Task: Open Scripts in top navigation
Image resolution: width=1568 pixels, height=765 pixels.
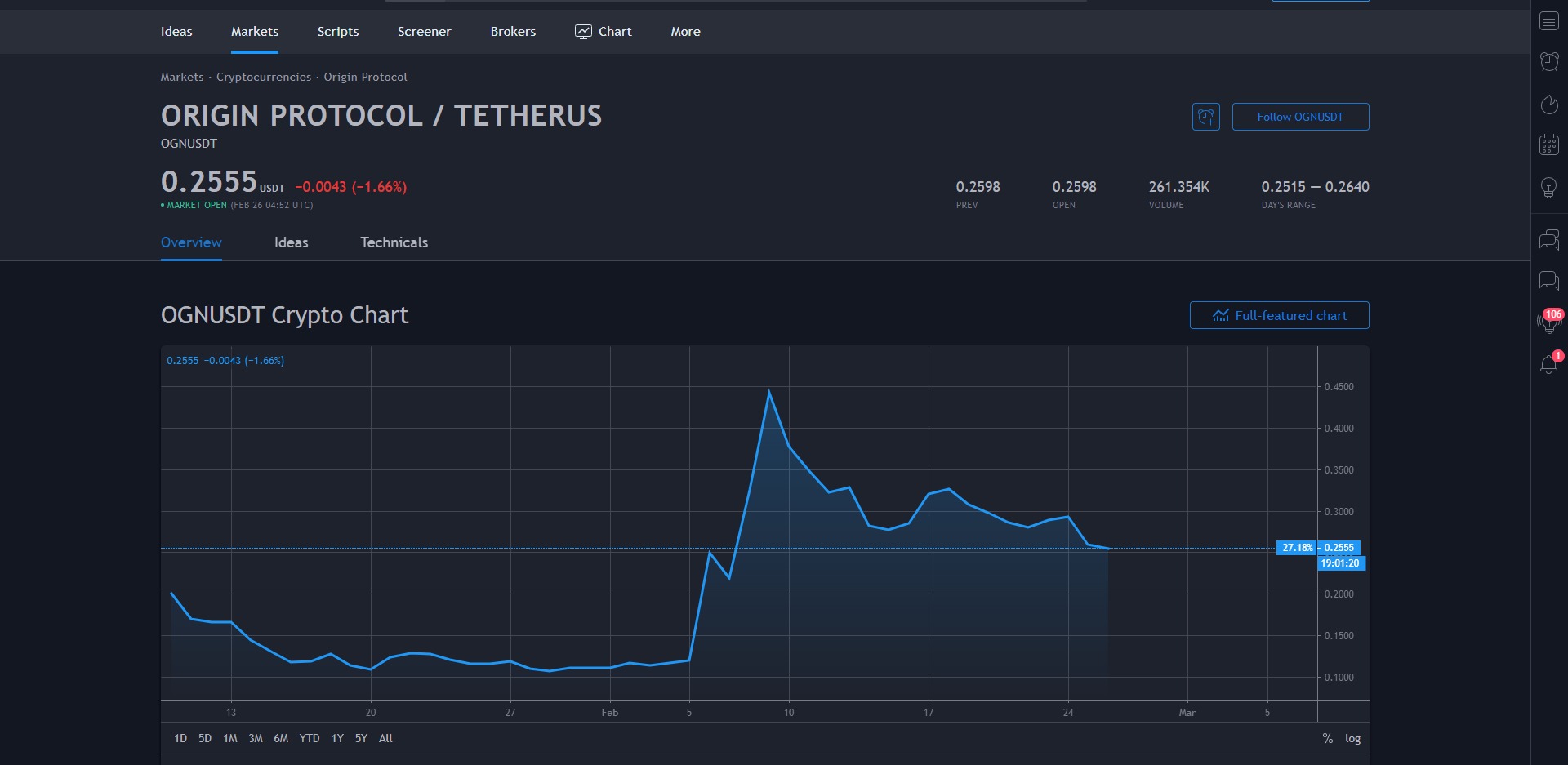Action: [338, 32]
